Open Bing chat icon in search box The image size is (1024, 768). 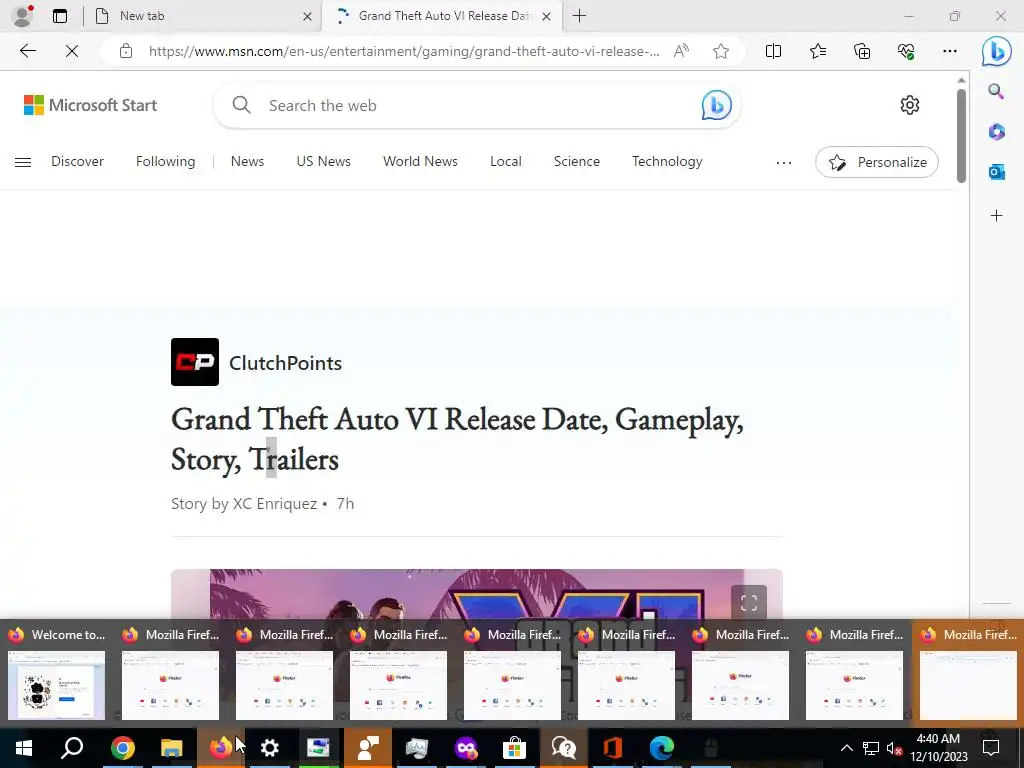[716, 105]
